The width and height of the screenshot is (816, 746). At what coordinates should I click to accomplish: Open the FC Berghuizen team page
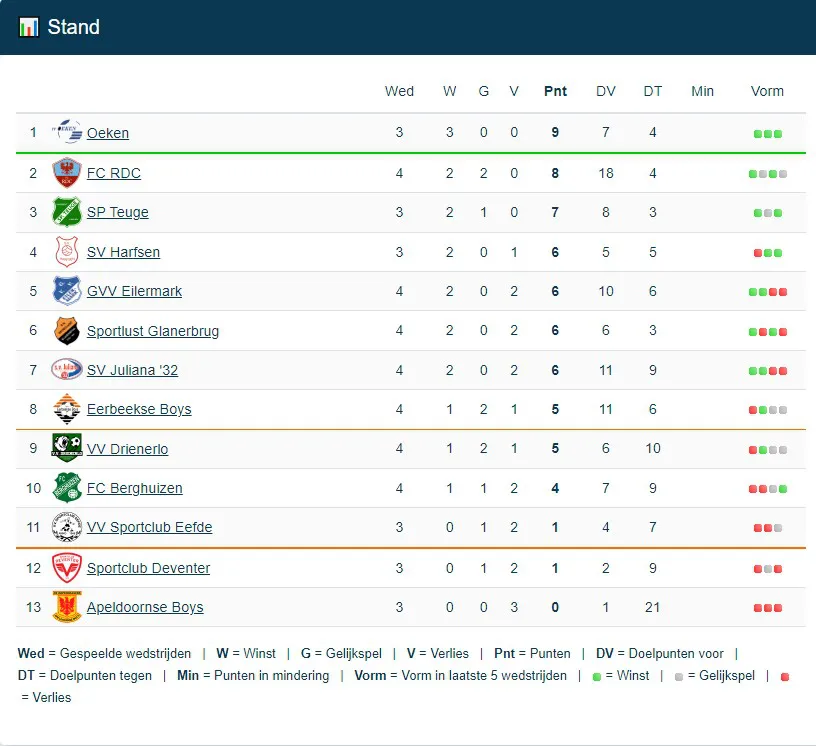pos(135,488)
